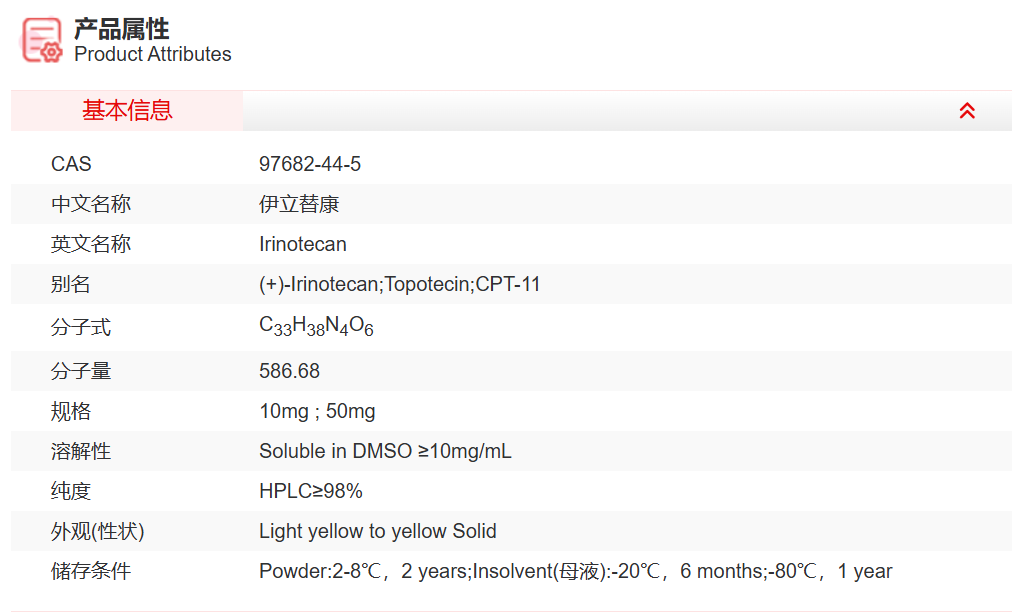The height and width of the screenshot is (612, 1012).
Task: Click the molecular formula C33H38N4O6
Action: click(x=316, y=327)
